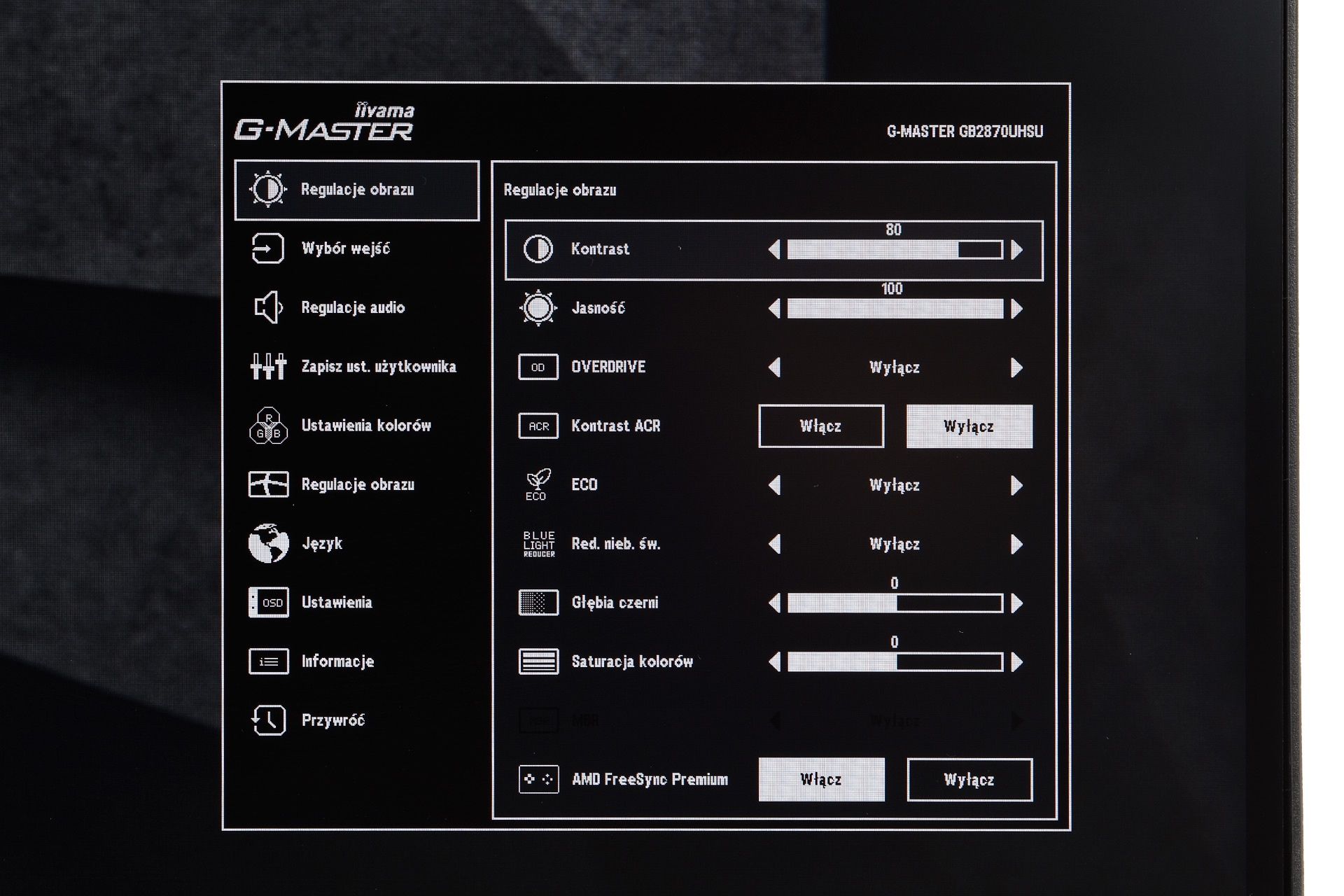
Task: Click the user settings sliders icon
Action: pyautogui.click(x=268, y=366)
